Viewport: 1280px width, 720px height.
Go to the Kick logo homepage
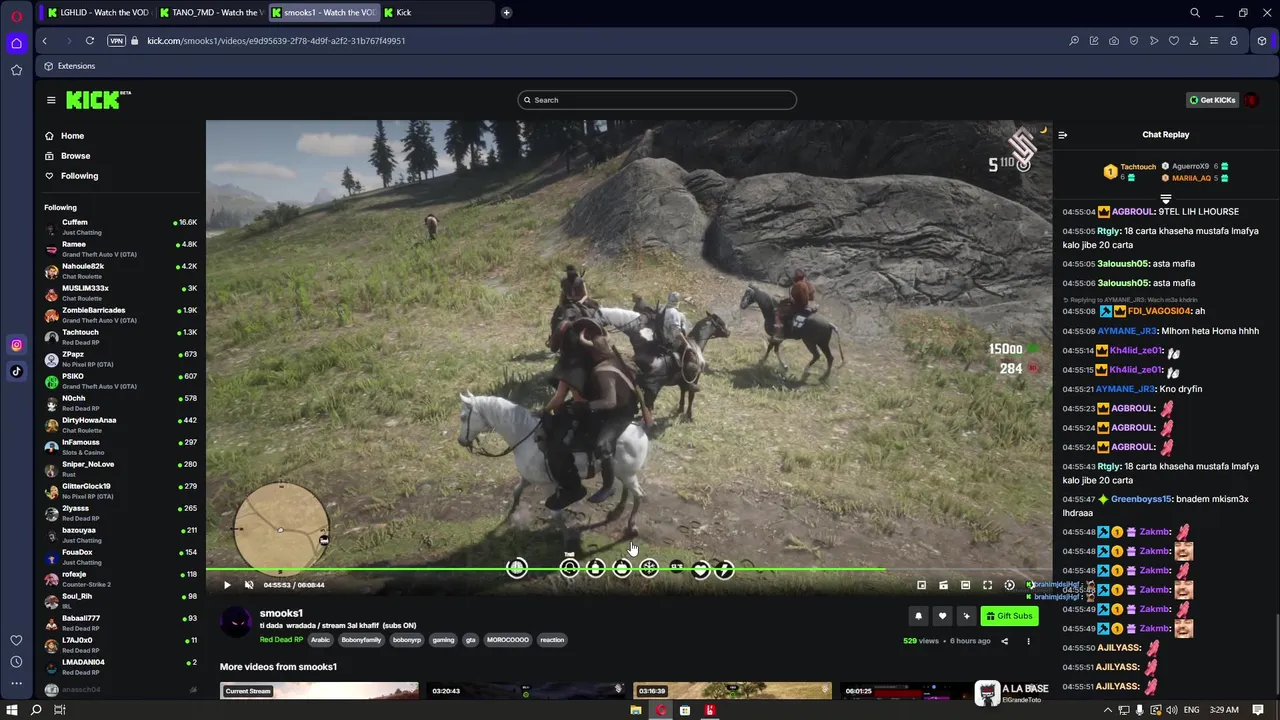pyautogui.click(x=97, y=99)
